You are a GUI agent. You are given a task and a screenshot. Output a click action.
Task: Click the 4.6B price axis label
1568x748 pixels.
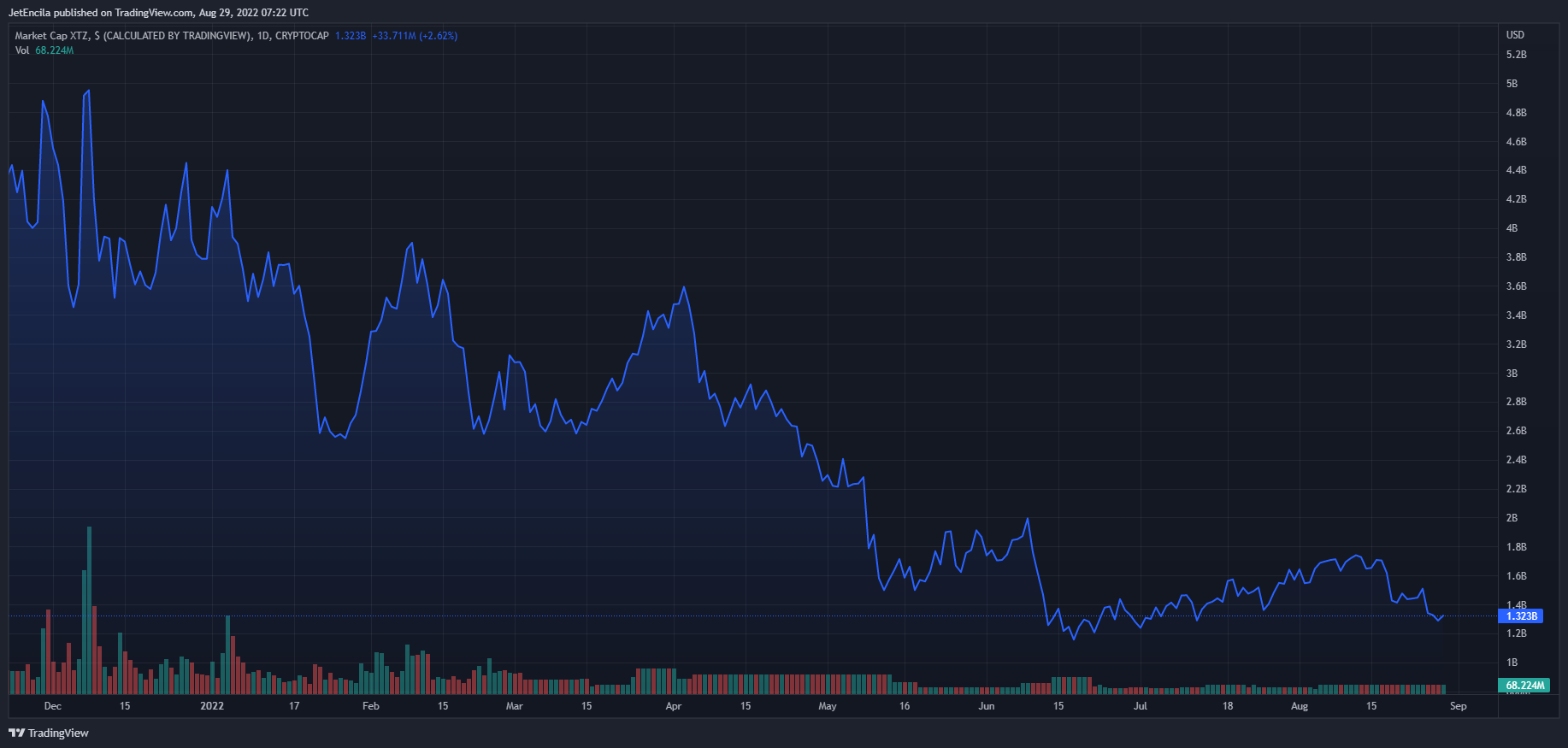(x=1516, y=142)
